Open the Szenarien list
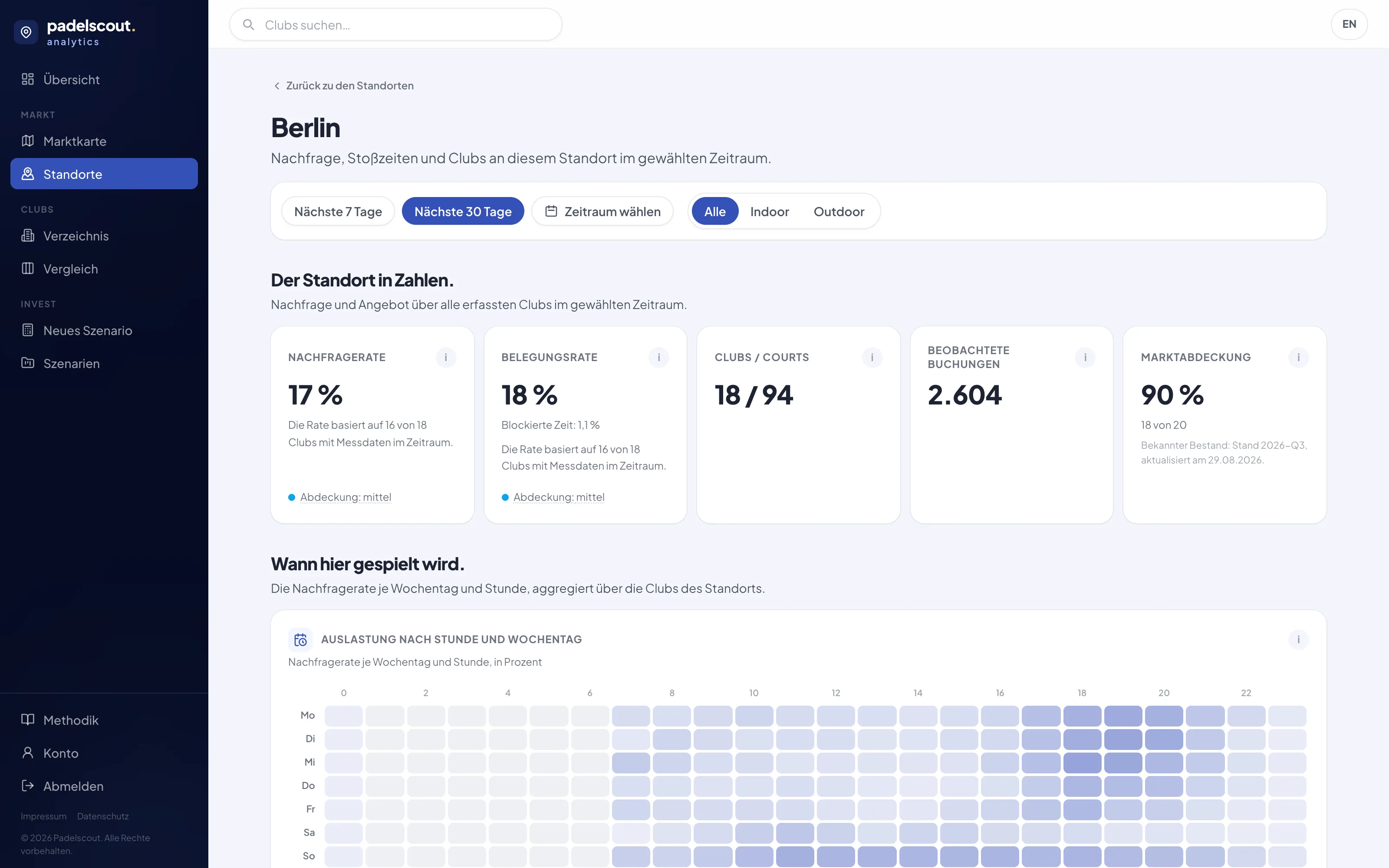 tap(104, 363)
